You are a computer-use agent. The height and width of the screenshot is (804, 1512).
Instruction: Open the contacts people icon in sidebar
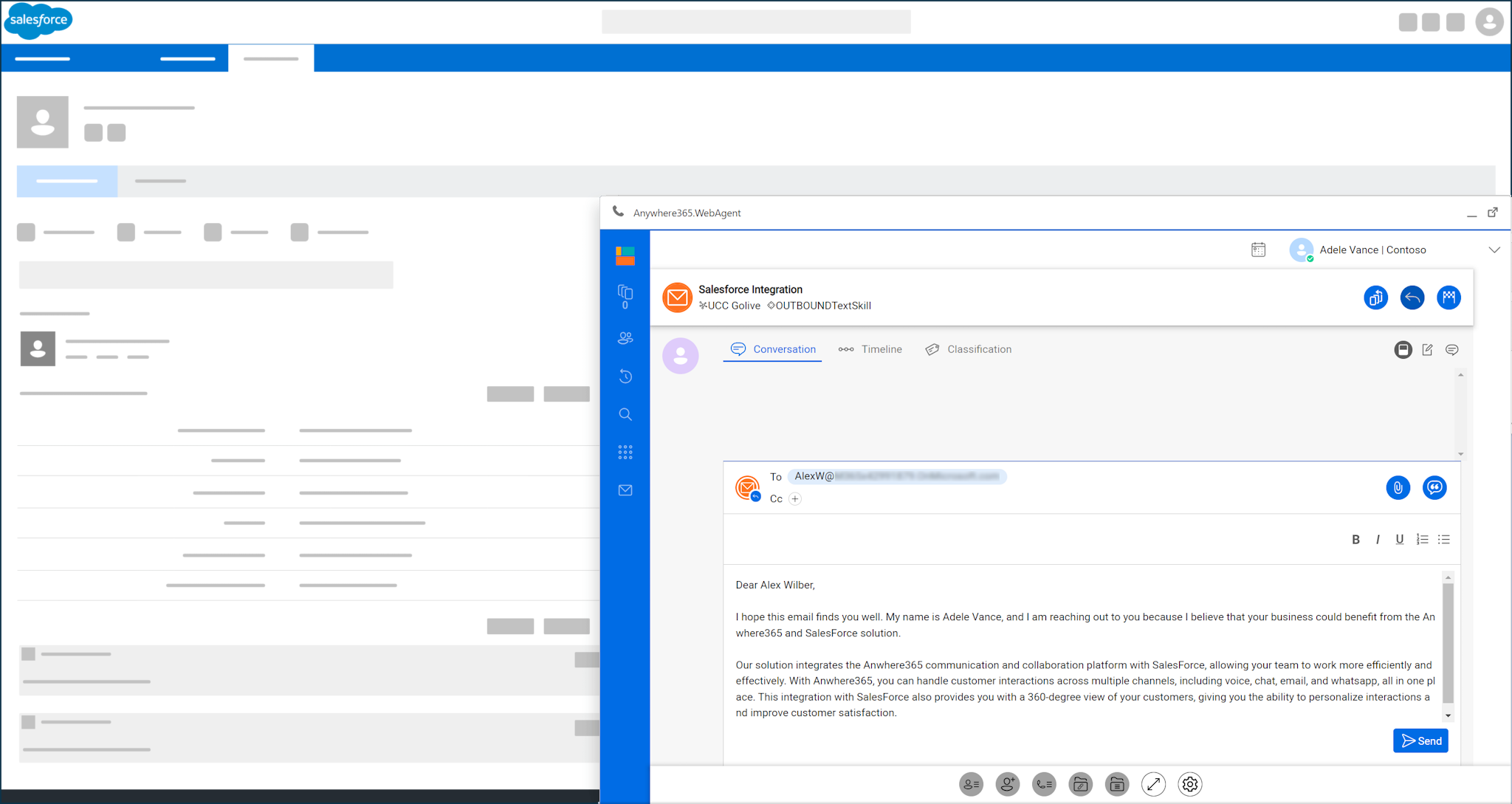[625, 338]
